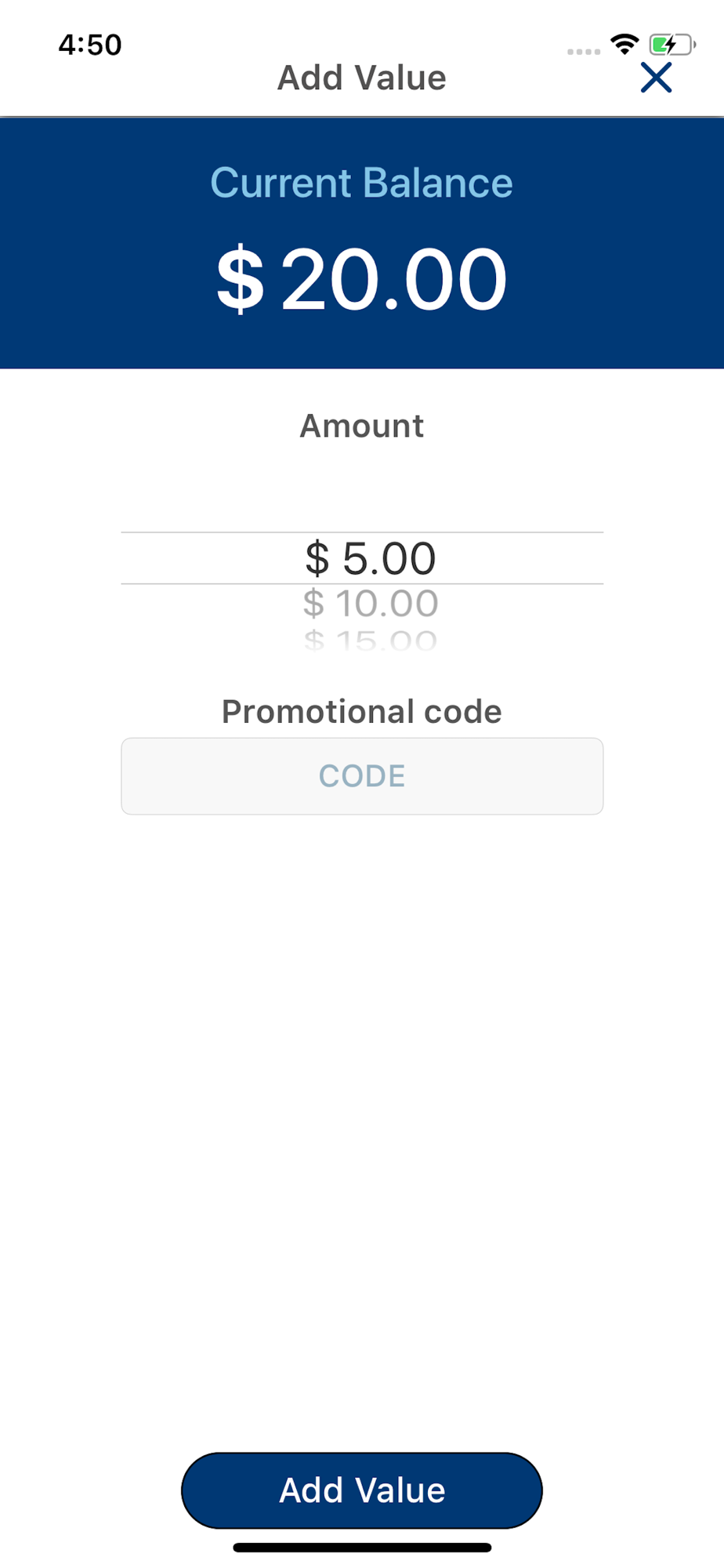Screen dimensions: 724x1568
Task: Tap the battery charging icon
Action: (672, 45)
